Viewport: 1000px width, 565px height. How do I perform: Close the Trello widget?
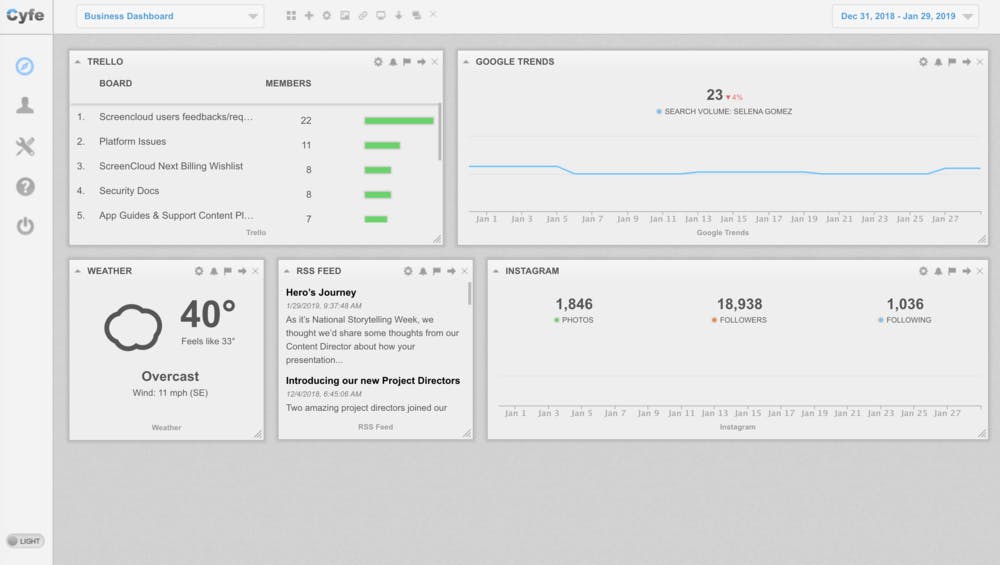click(434, 62)
